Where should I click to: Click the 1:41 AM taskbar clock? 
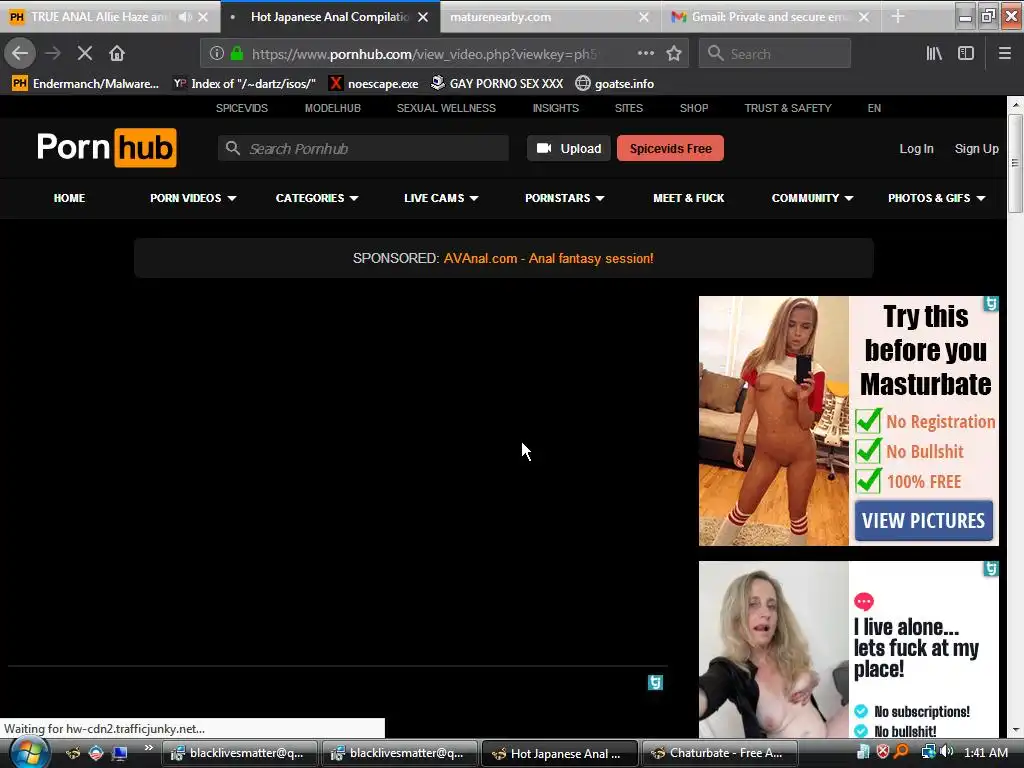(x=985, y=752)
